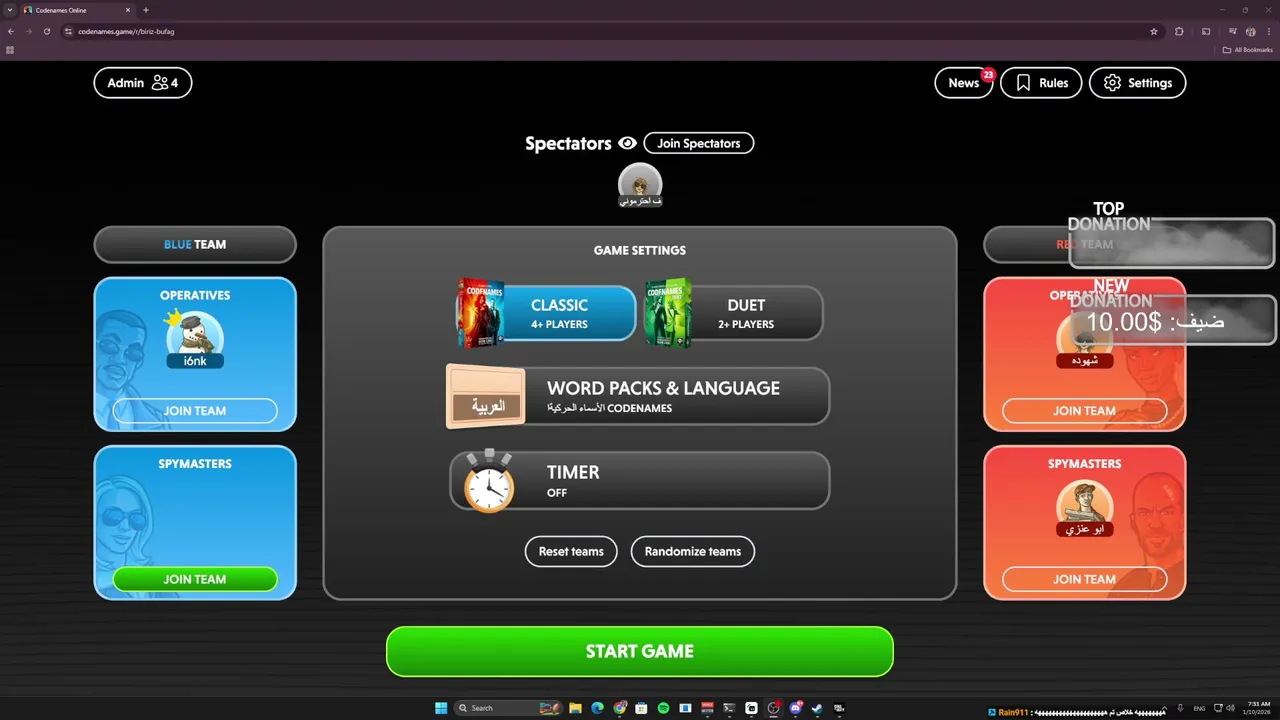Reload the page
The width and height of the screenshot is (1280, 720).
pos(46,31)
